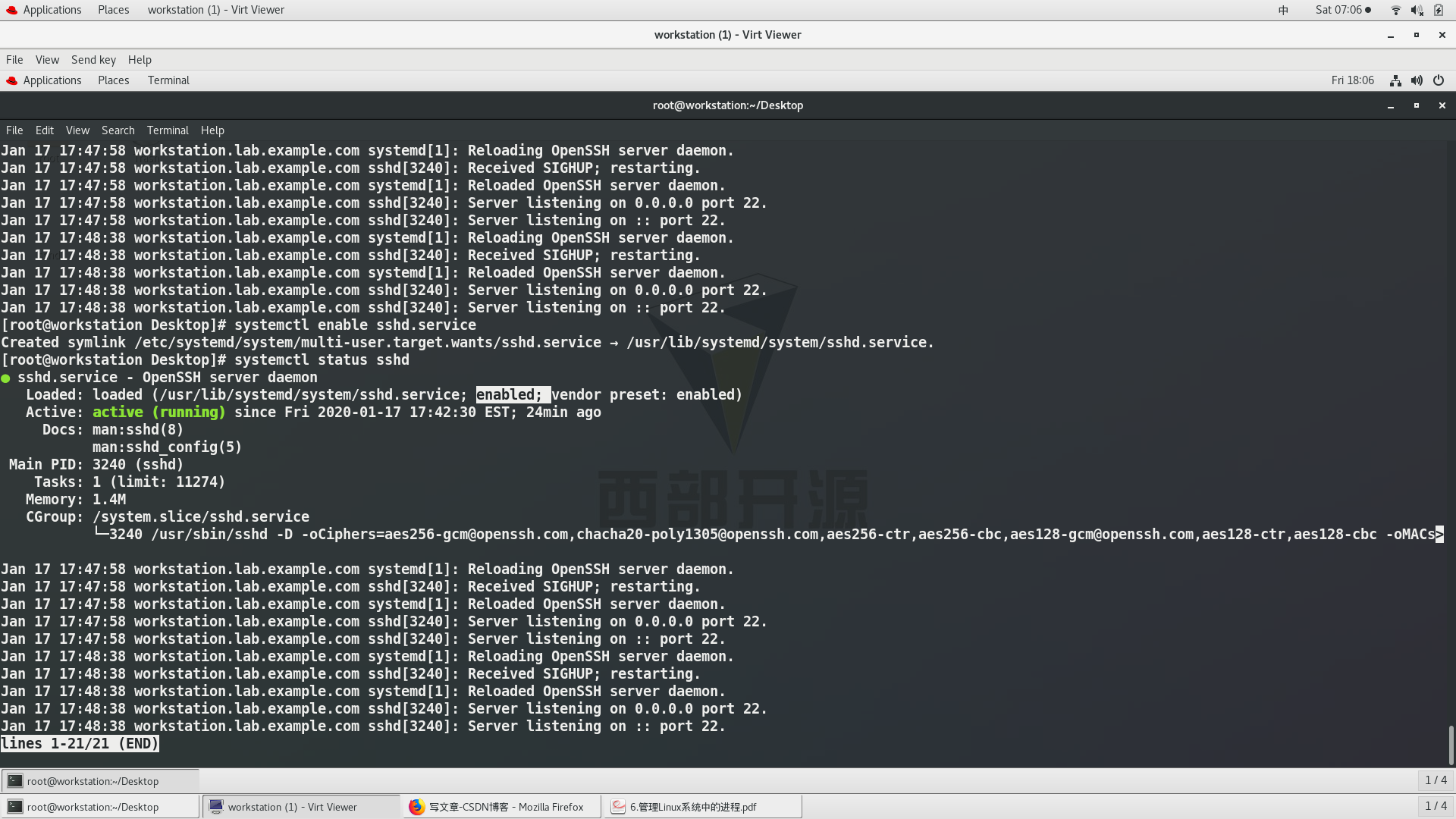Click host taskbar Virt Viewer button
The width and height of the screenshot is (1456, 819).
pos(300,807)
